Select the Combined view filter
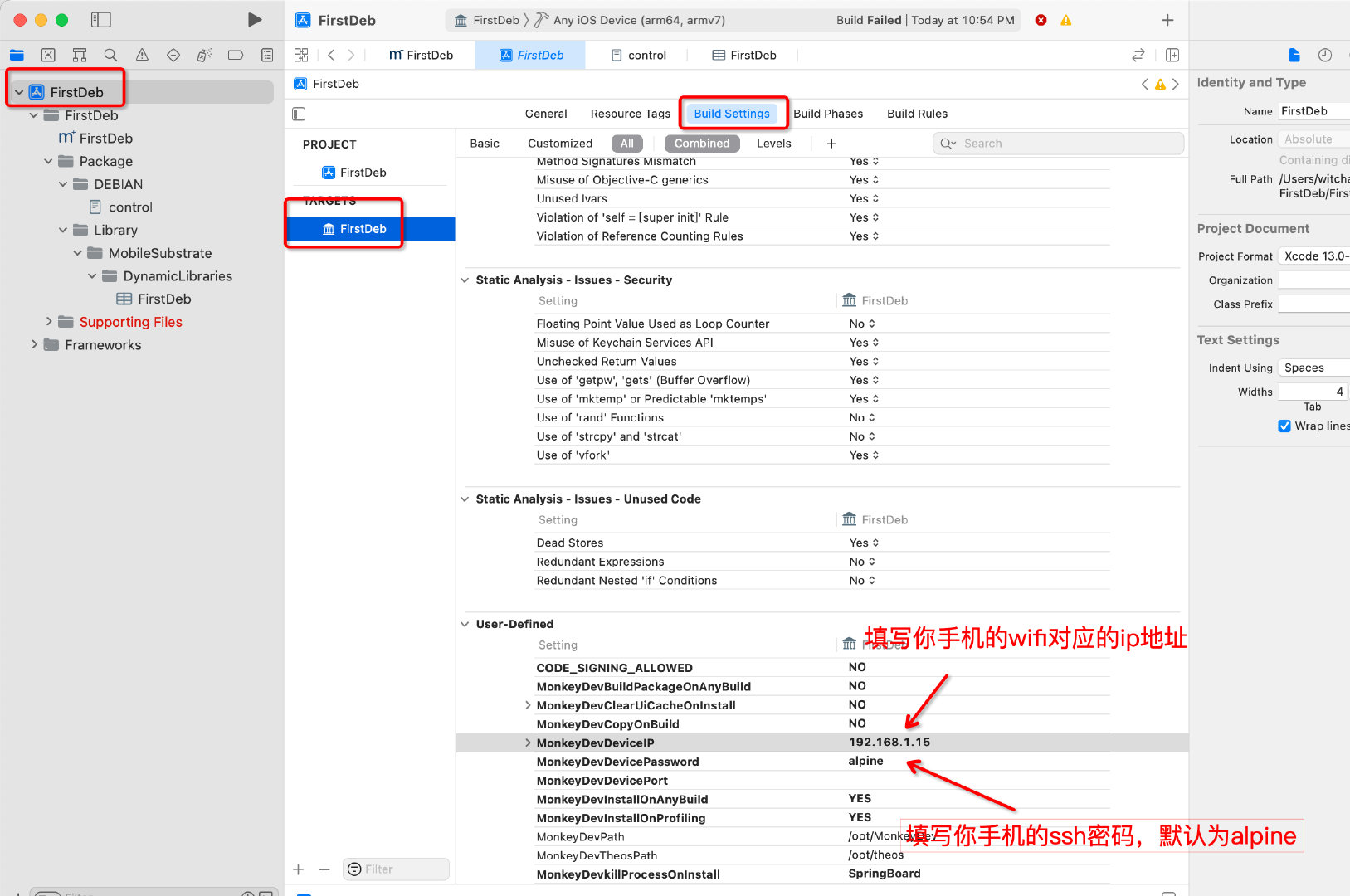 click(x=702, y=144)
